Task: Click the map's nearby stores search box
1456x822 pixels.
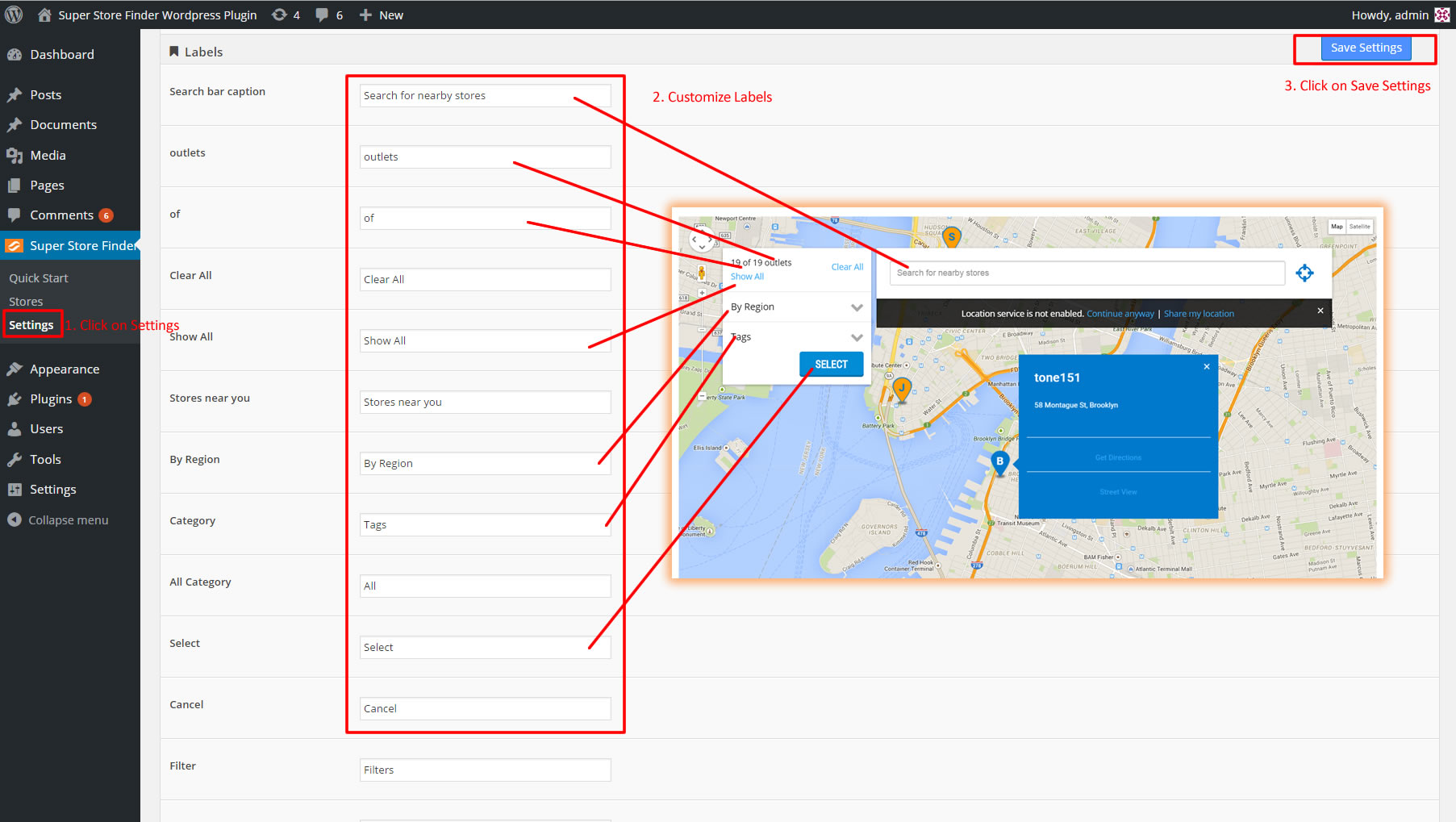Action: tap(1087, 273)
